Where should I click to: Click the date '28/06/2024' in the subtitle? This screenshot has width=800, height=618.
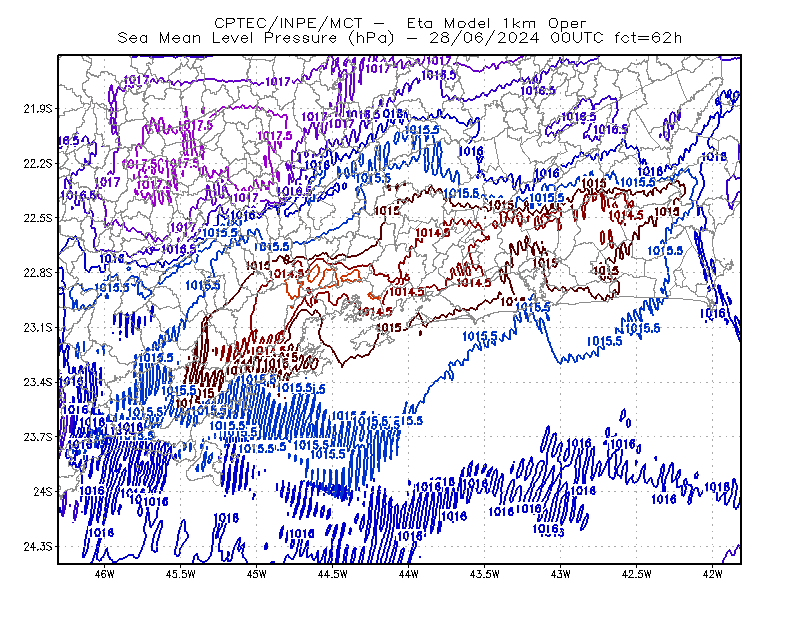pyautogui.click(x=484, y=38)
